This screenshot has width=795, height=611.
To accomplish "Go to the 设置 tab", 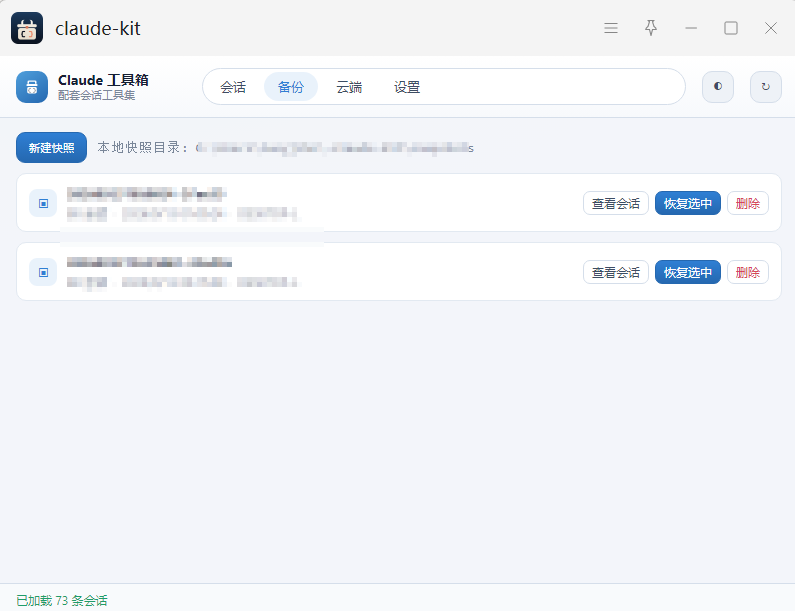I will (x=407, y=87).
